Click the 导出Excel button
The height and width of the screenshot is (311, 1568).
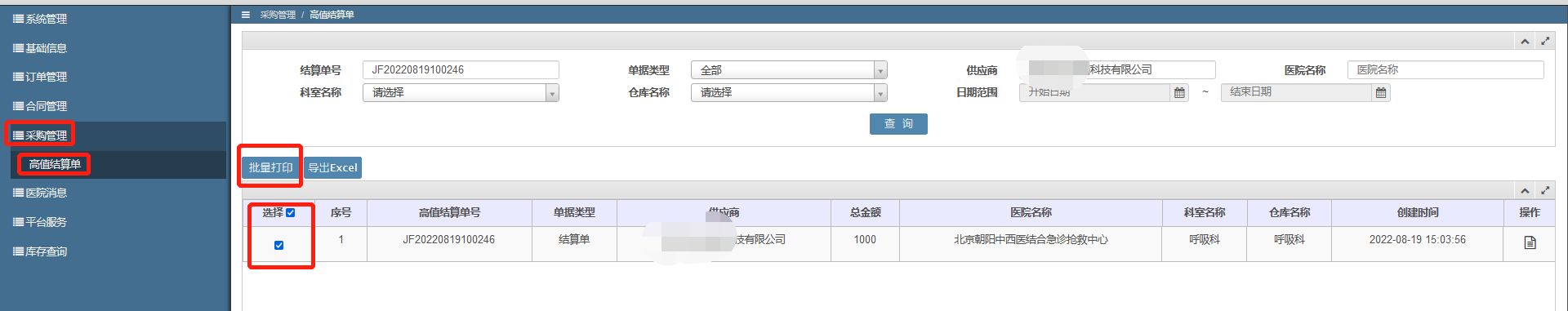[x=332, y=167]
